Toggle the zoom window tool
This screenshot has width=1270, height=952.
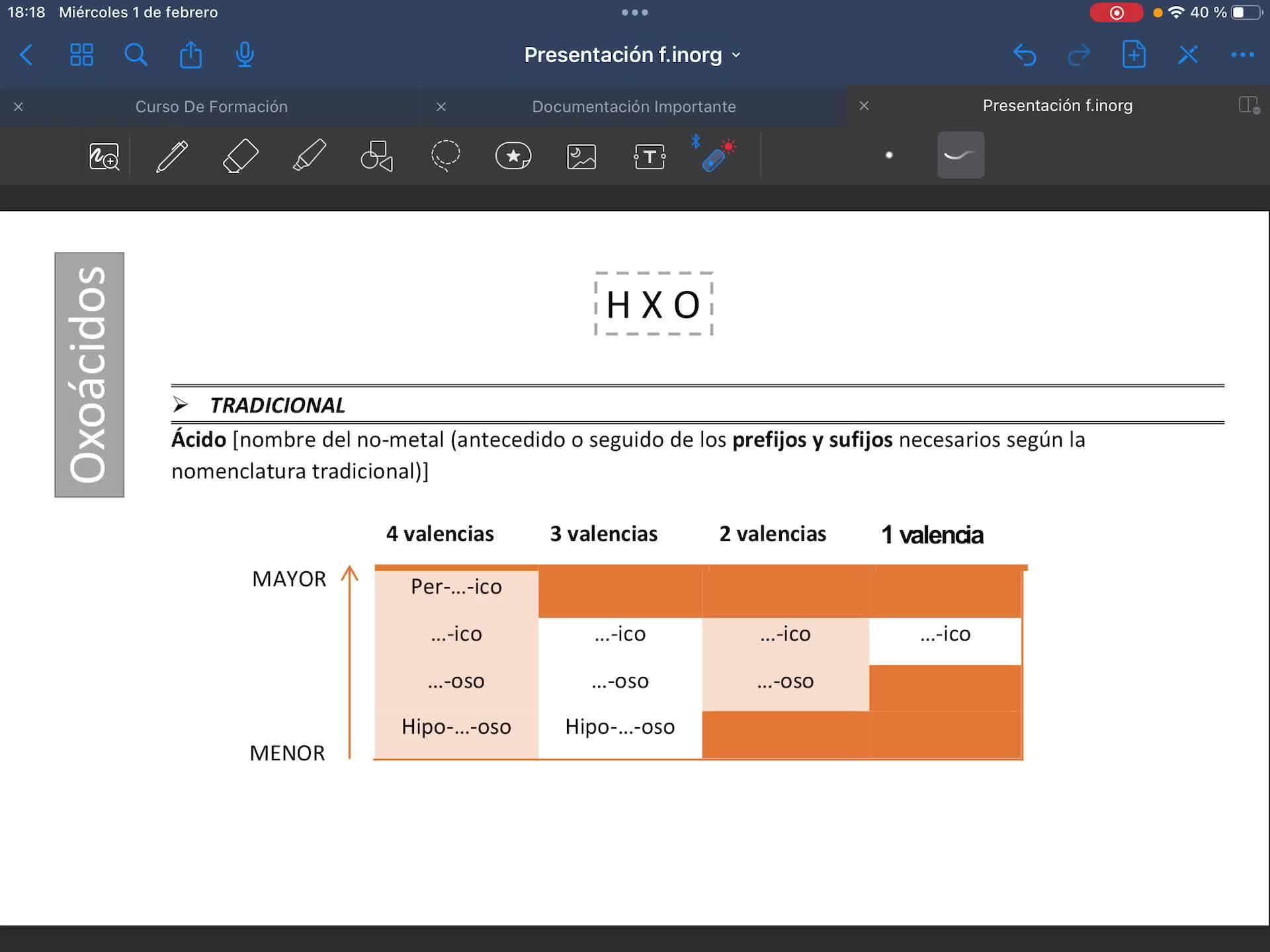click(x=104, y=157)
